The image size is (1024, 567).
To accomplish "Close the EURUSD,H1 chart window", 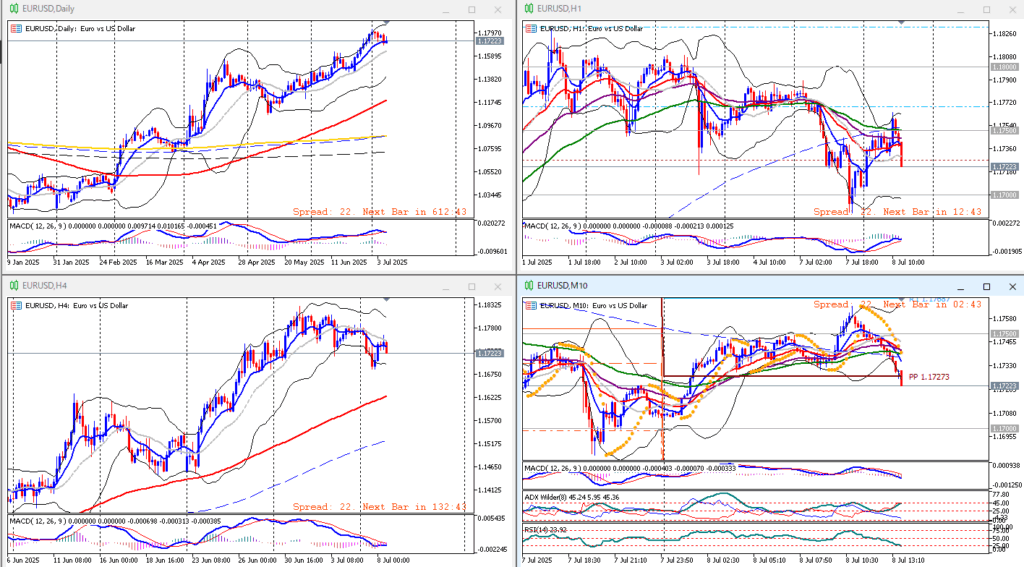I will [x=1012, y=10].
